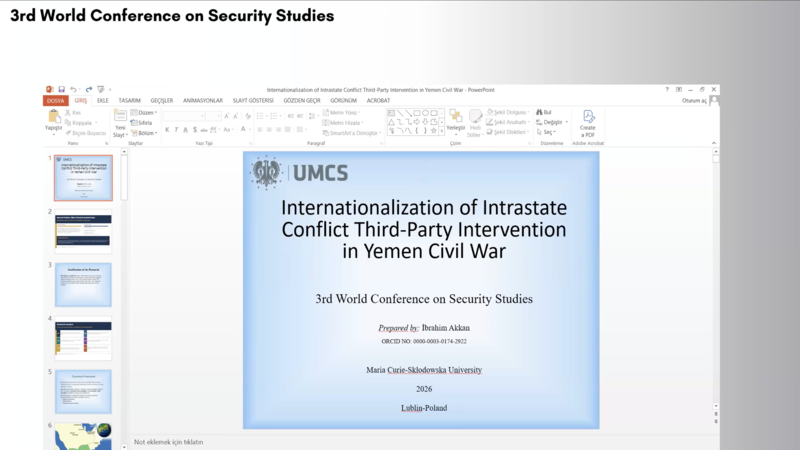
Task: Toggle center text alignment
Action: point(269,130)
